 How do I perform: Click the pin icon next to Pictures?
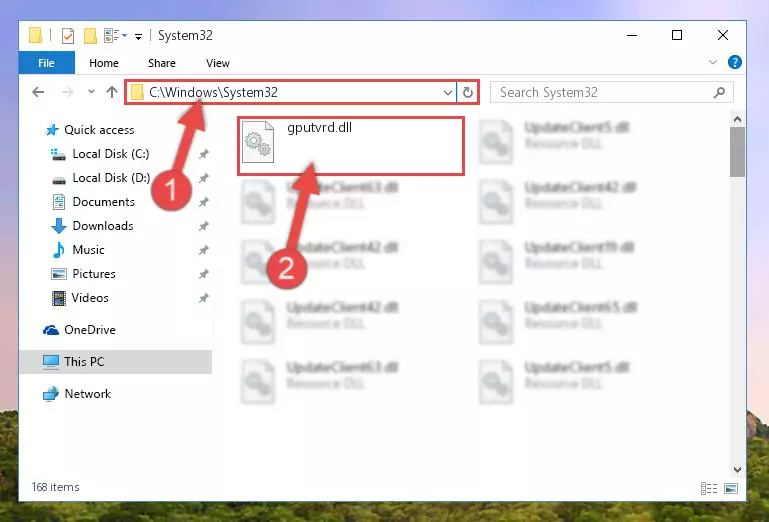tap(204, 274)
